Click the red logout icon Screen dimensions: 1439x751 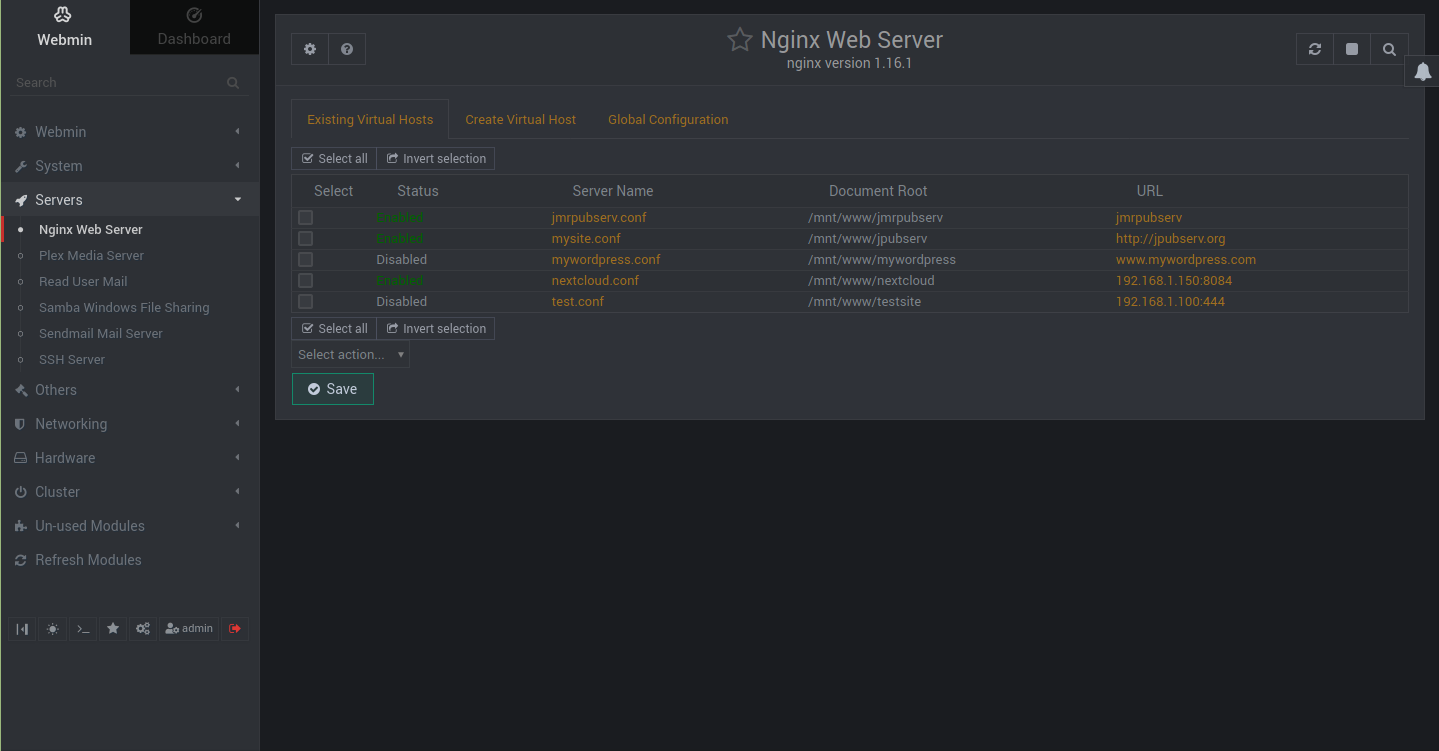pos(235,628)
